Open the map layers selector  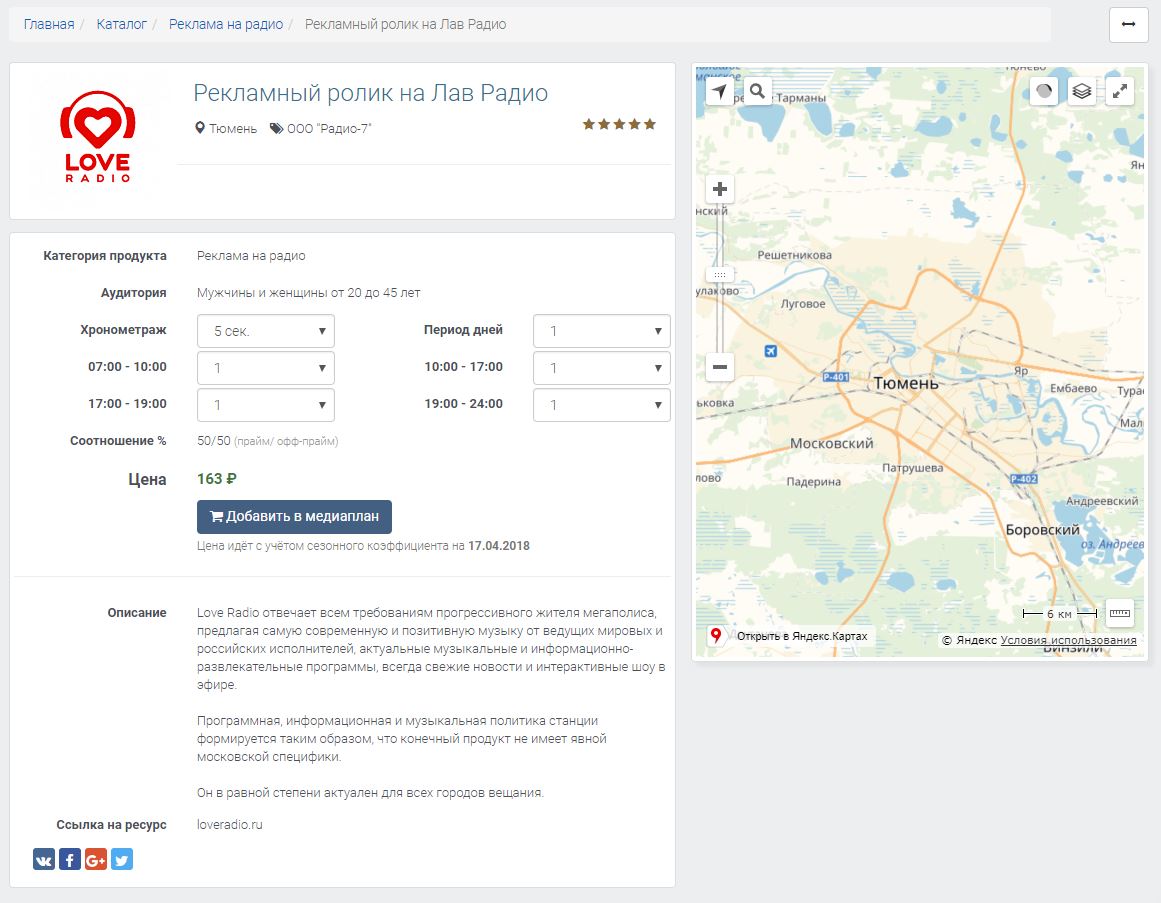click(1081, 91)
